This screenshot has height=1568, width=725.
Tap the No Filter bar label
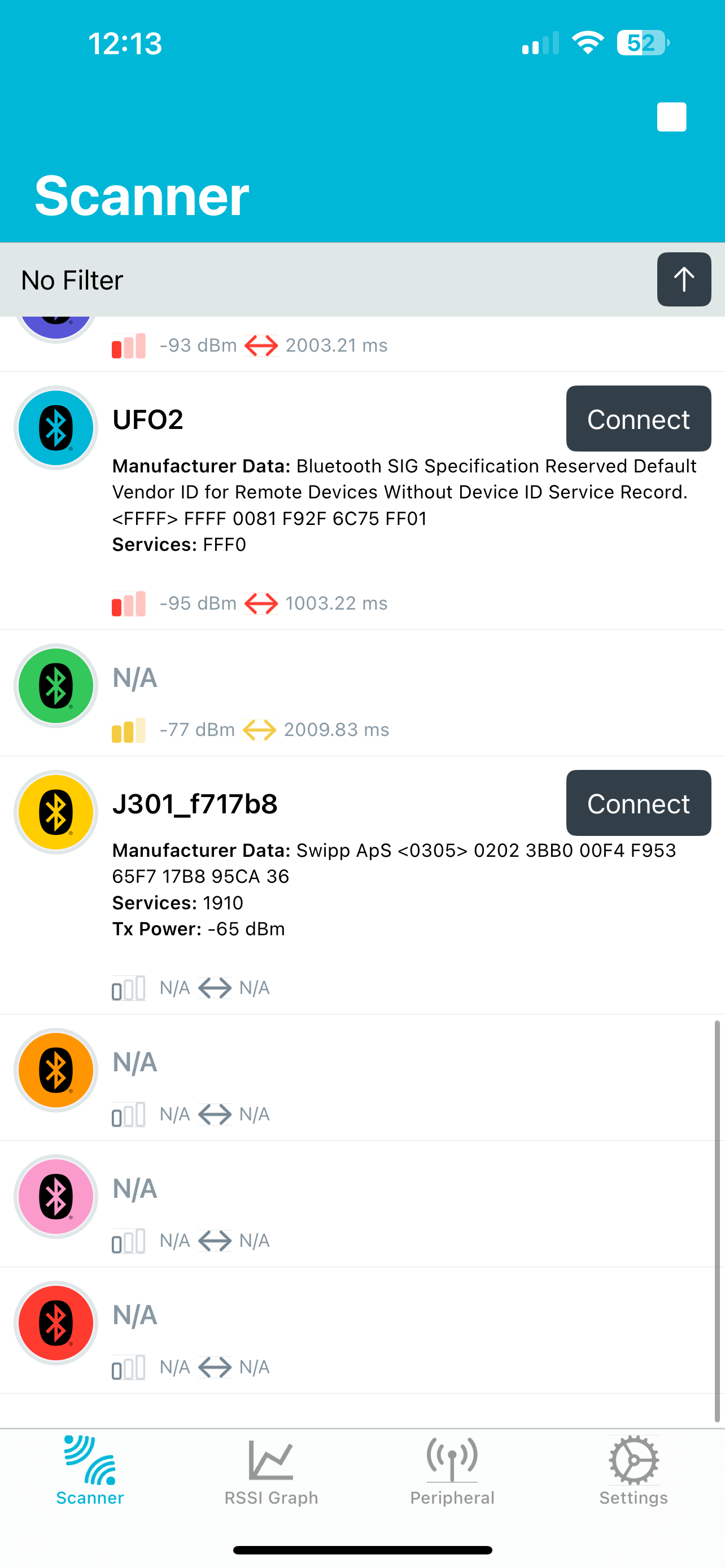[72, 281]
